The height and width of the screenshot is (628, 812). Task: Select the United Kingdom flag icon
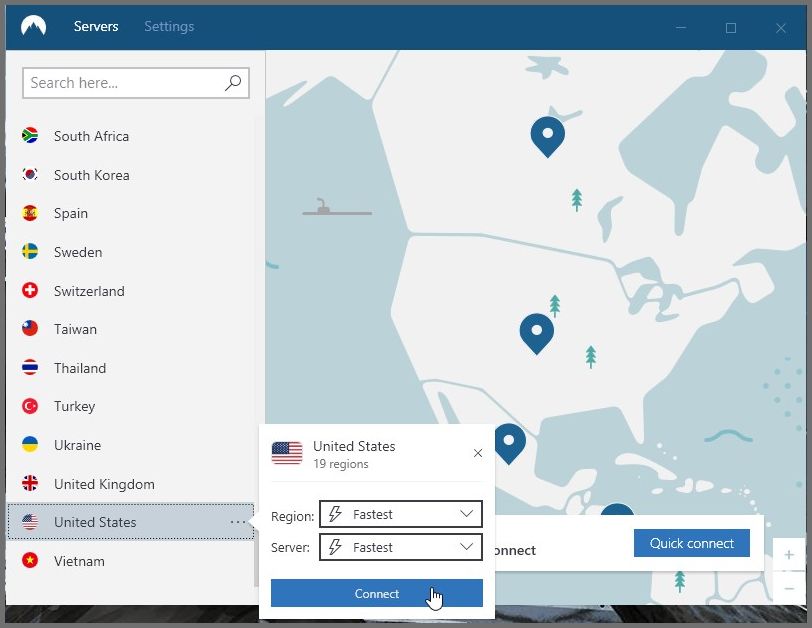(x=30, y=484)
